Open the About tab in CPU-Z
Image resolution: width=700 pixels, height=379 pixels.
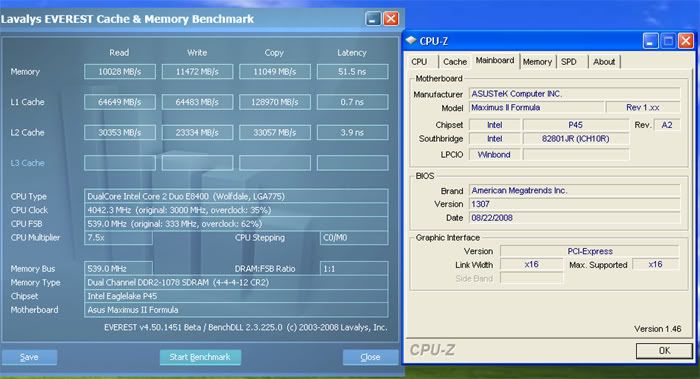(x=604, y=62)
